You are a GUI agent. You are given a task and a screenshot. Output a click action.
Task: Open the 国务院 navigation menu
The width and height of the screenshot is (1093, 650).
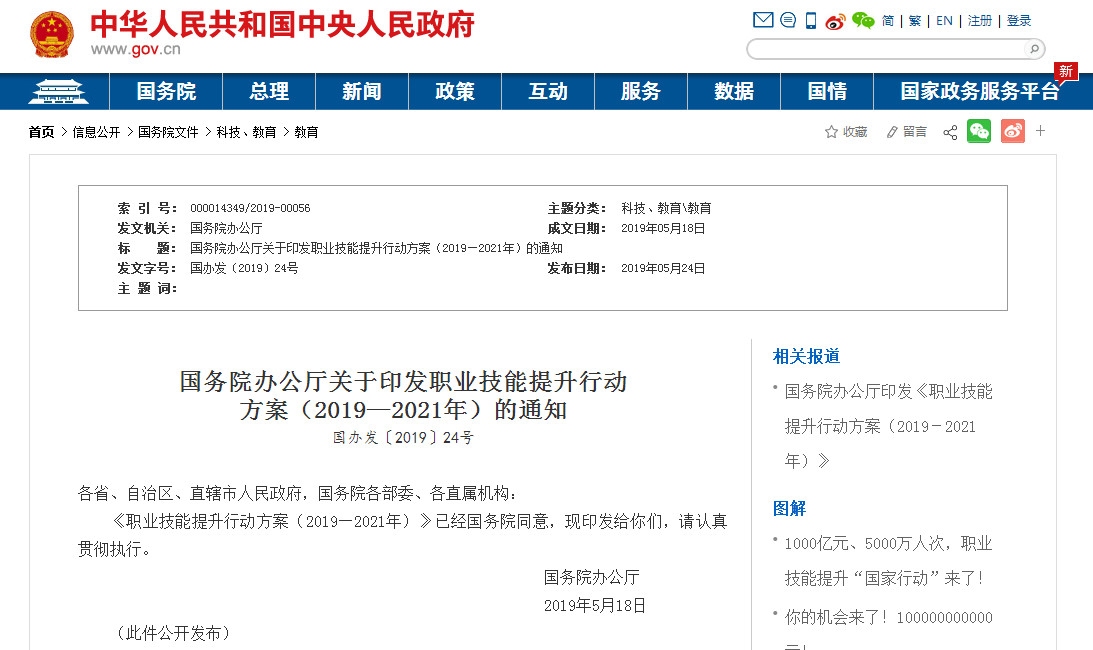point(166,91)
